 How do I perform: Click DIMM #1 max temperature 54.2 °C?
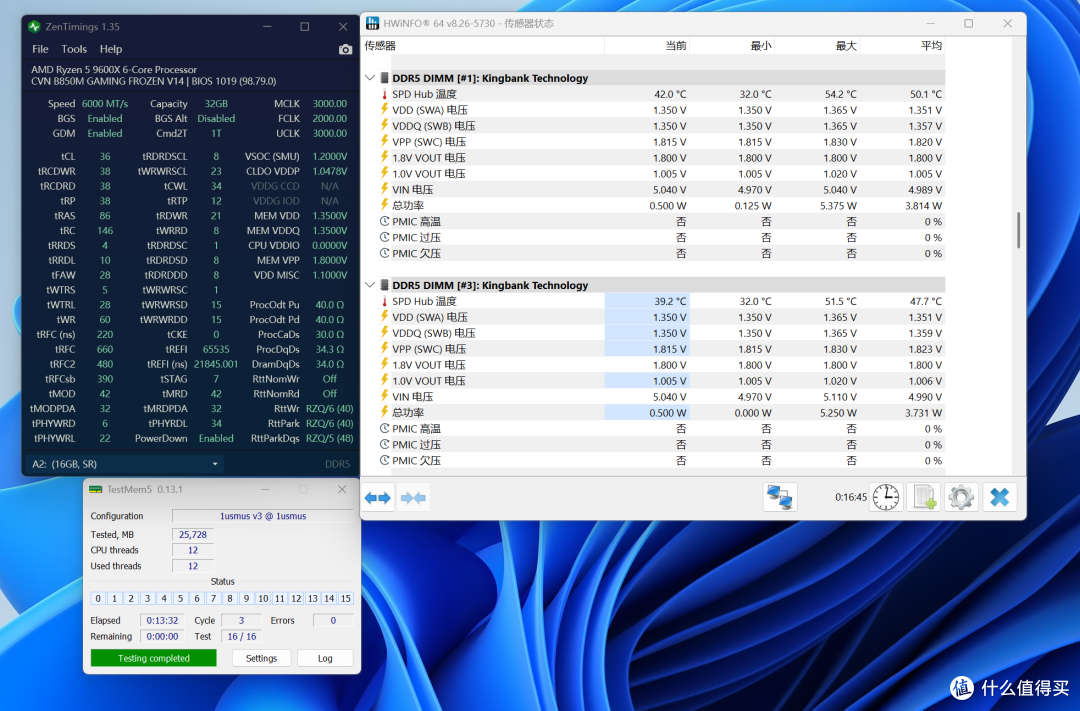coord(840,94)
